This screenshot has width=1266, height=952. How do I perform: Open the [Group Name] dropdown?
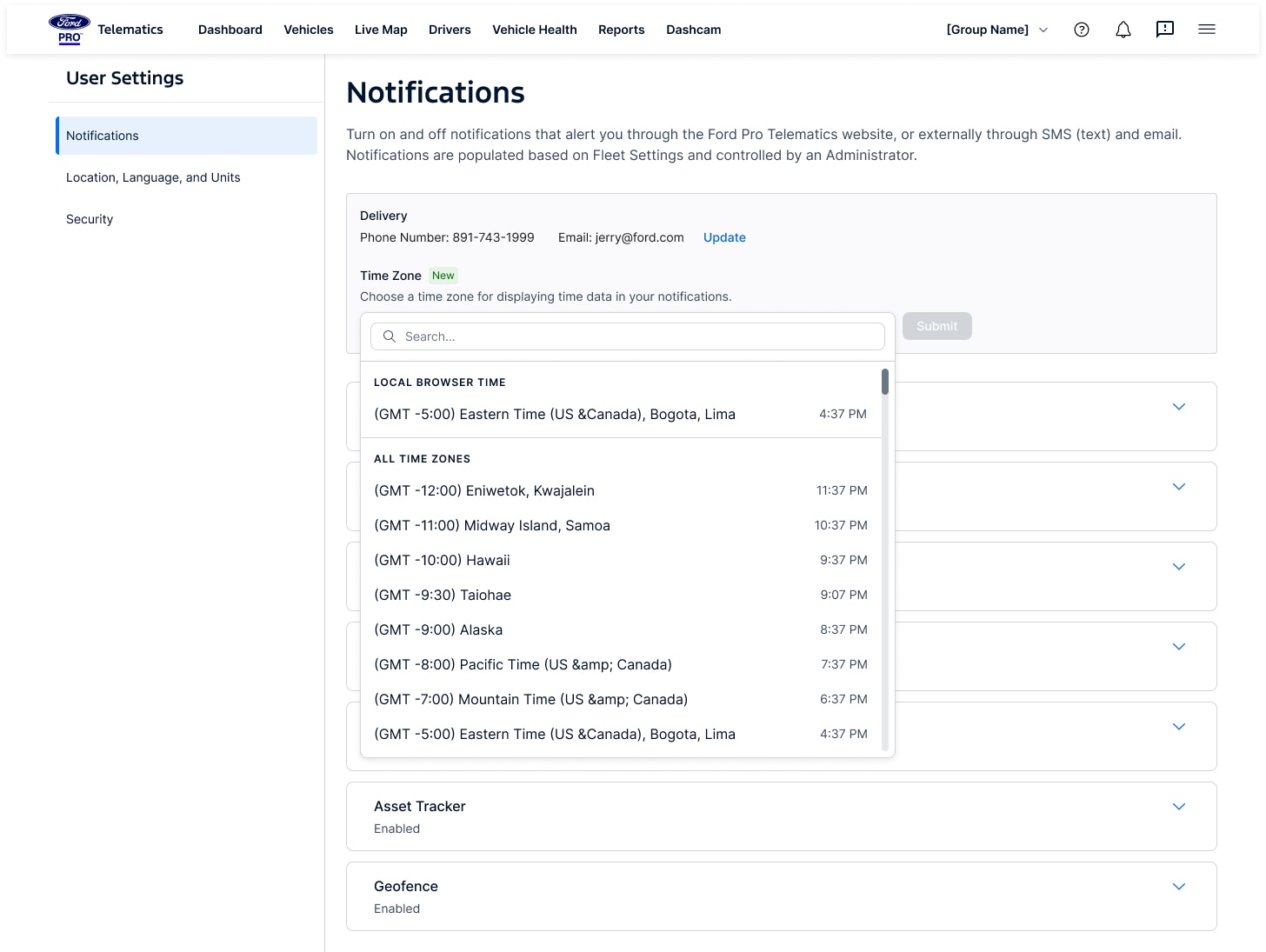pos(997,29)
